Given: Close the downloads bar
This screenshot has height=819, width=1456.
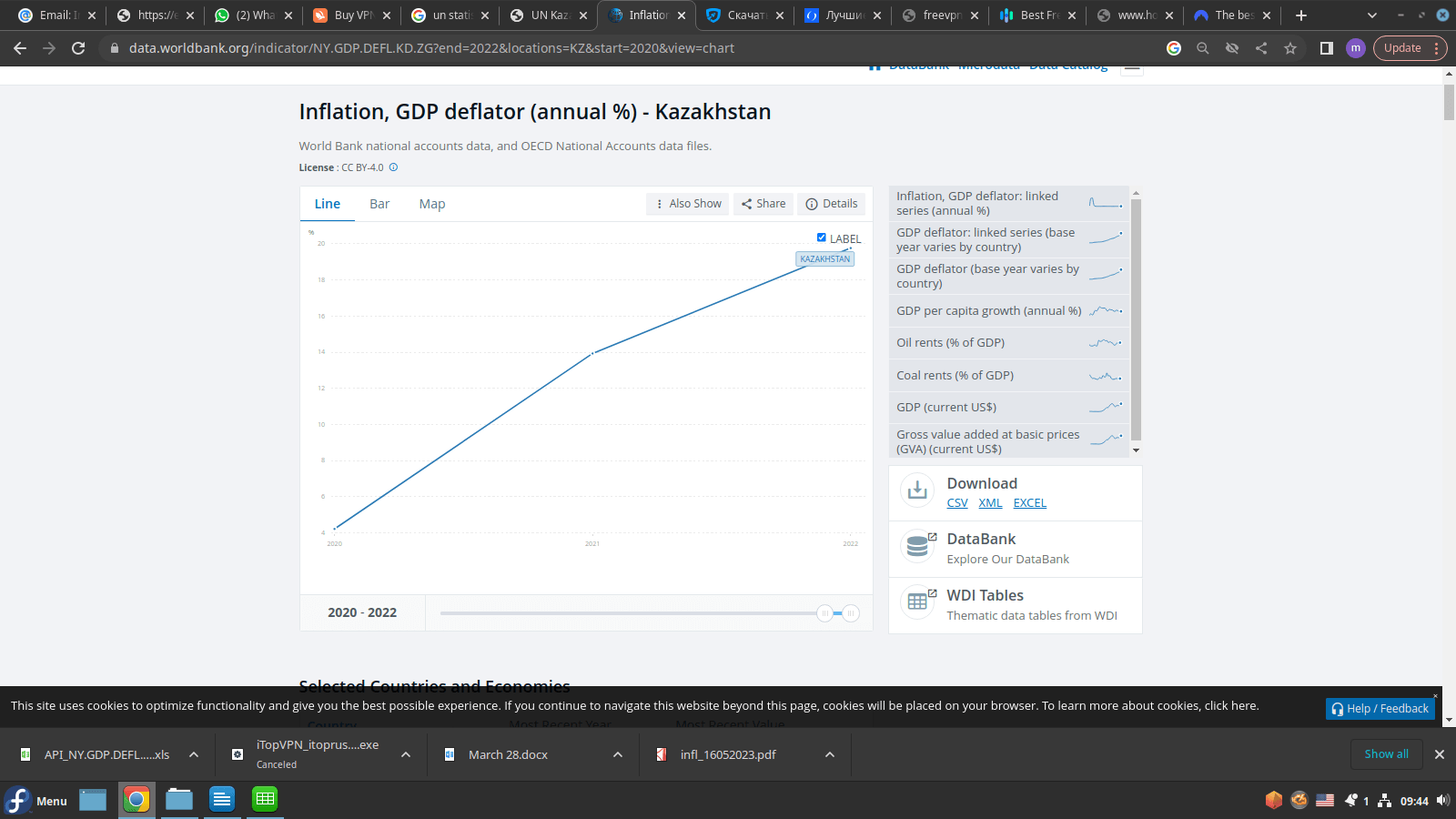Looking at the screenshot, I should pyautogui.click(x=1440, y=754).
